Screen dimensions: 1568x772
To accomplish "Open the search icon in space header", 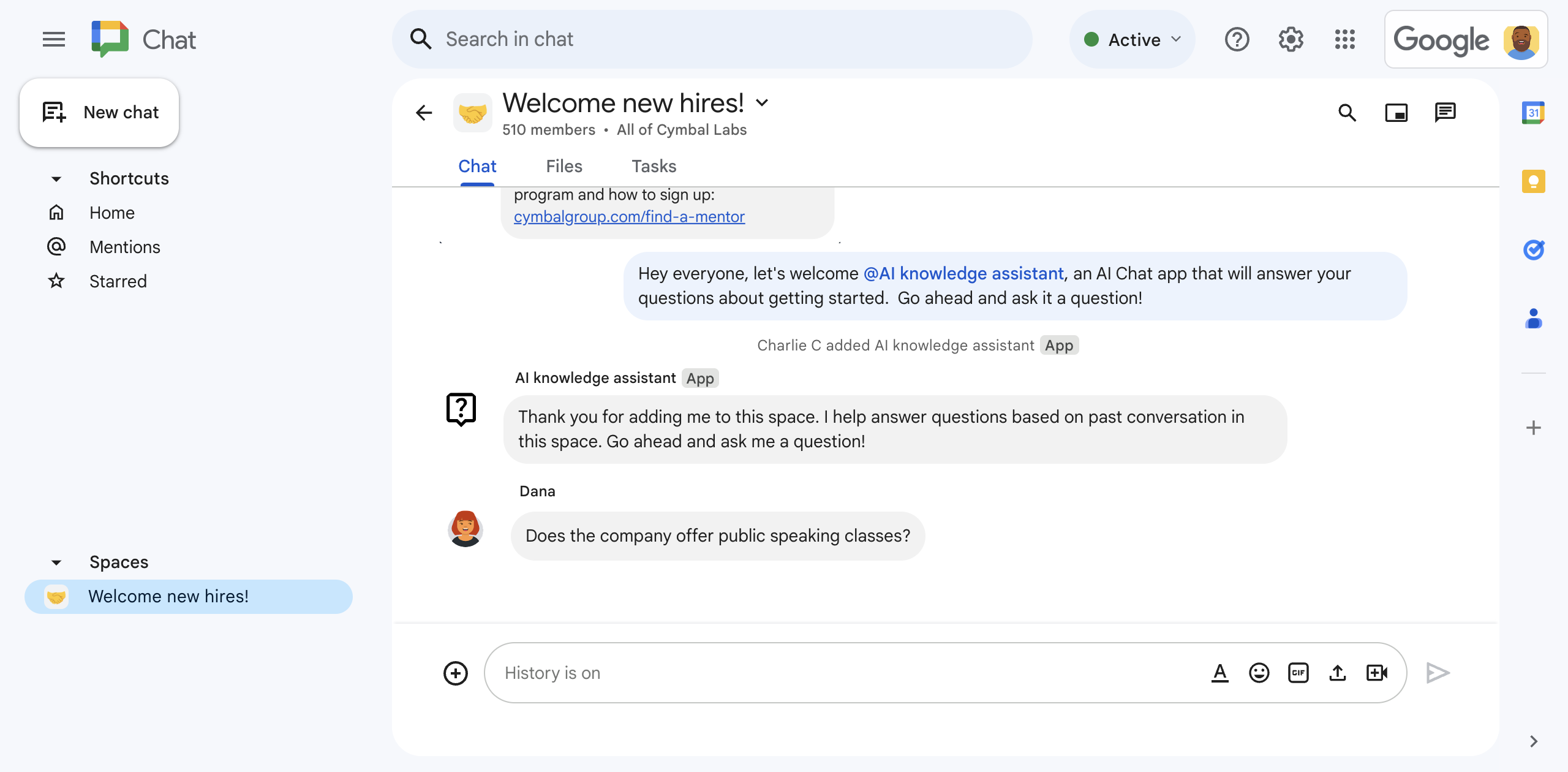I will pos(1349,111).
